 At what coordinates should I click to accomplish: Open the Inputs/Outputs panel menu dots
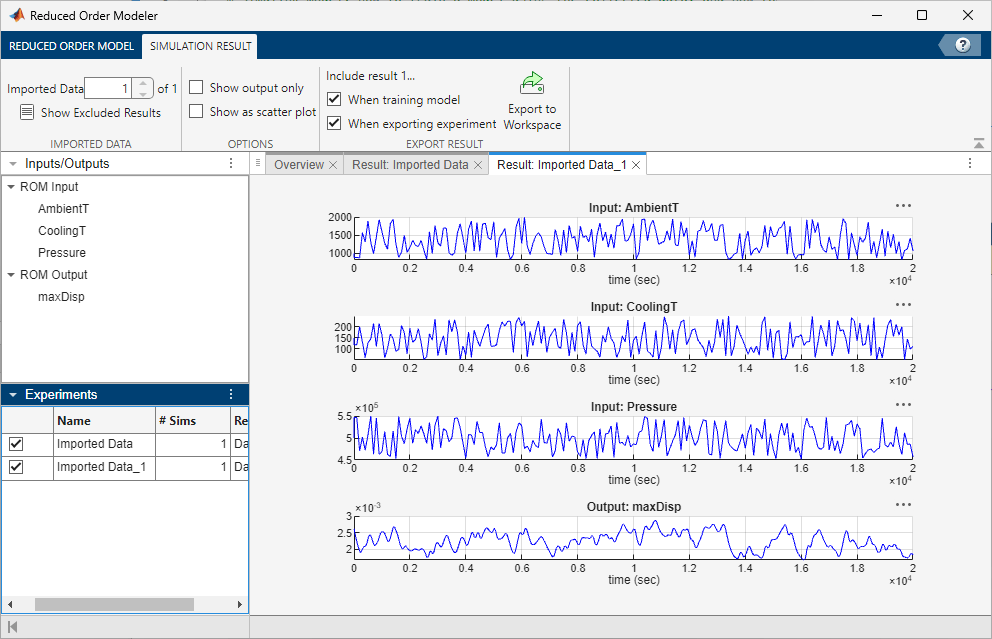coord(231,162)
